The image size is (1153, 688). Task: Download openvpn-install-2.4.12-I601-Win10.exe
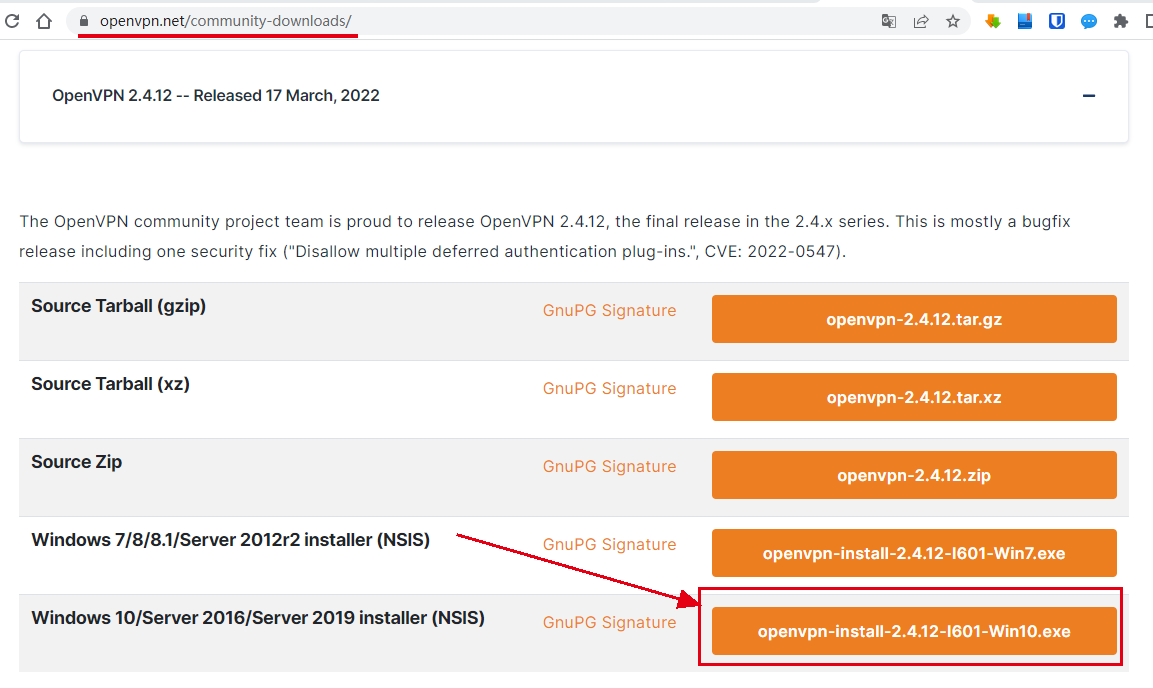(x=914, y=632)
